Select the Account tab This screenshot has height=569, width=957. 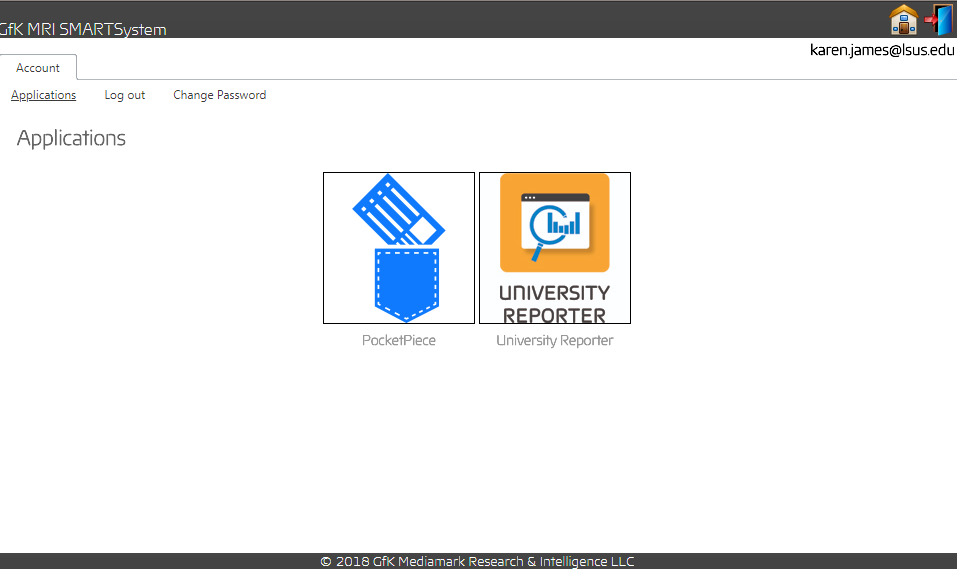coord(38,68)
